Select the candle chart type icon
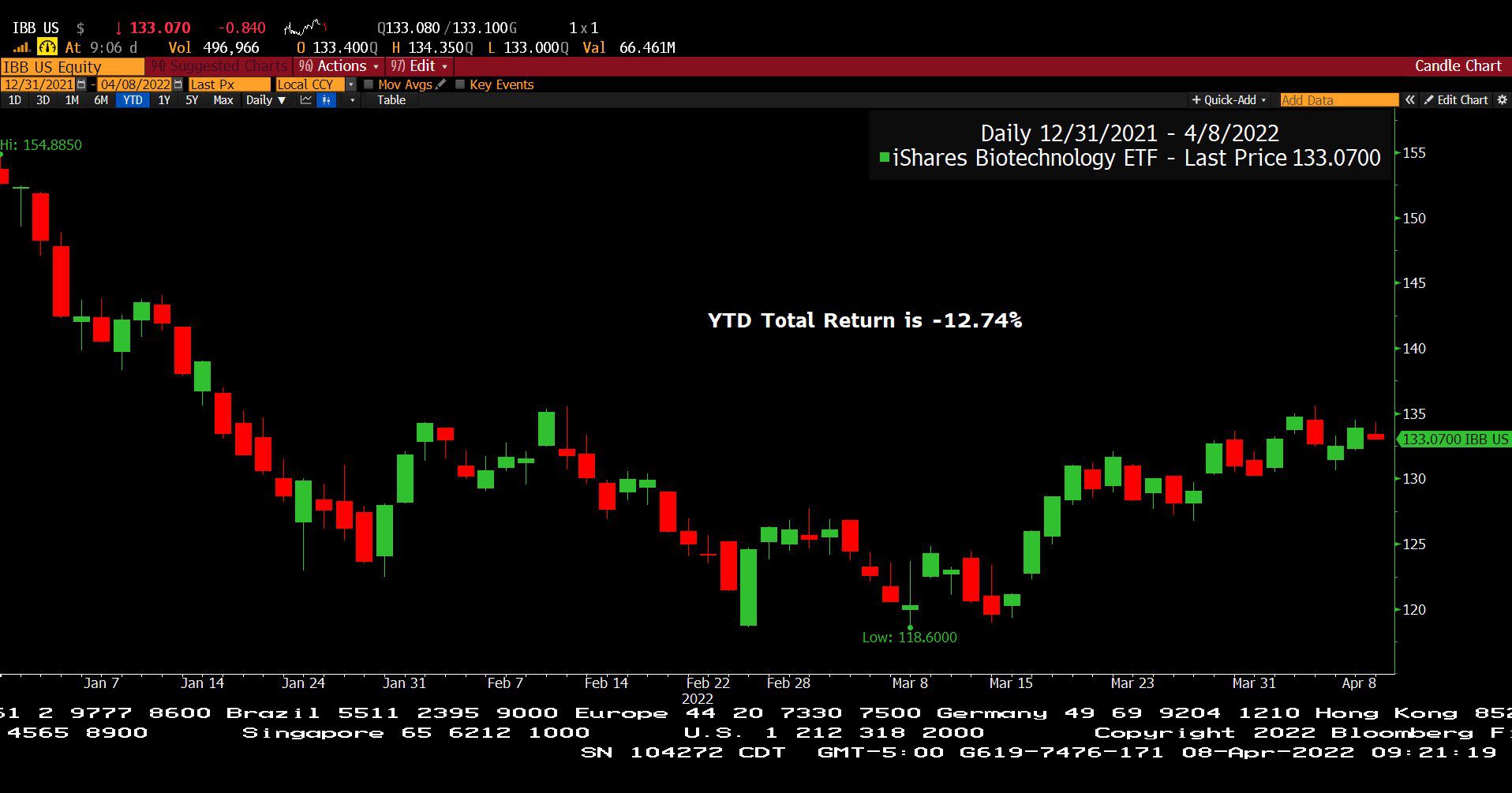The image size is (1512, 793). pos(327,100)
